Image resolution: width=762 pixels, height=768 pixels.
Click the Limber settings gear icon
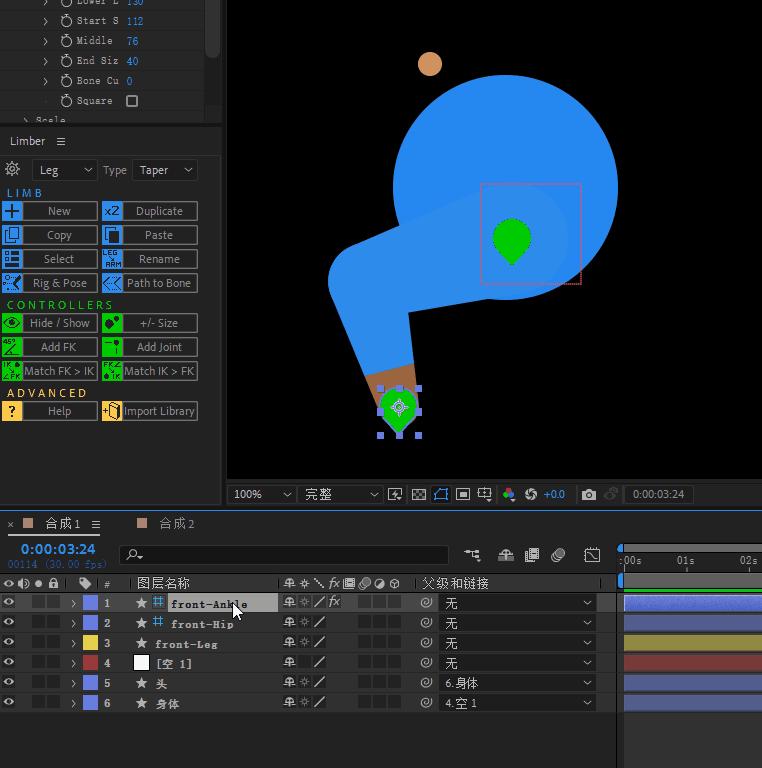click(x=13, y=170)
